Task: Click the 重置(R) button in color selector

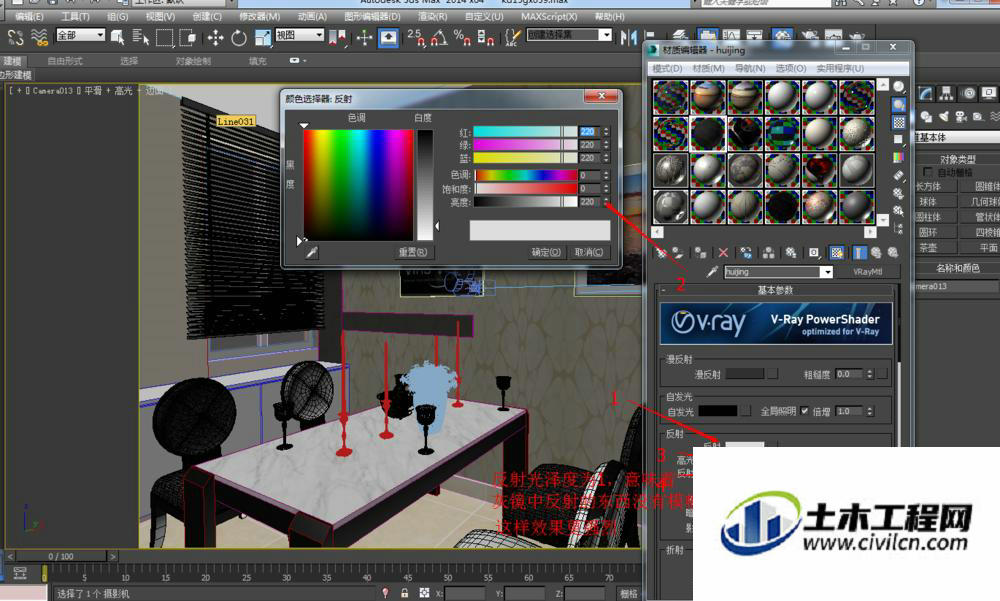Action: click(413, 253)
